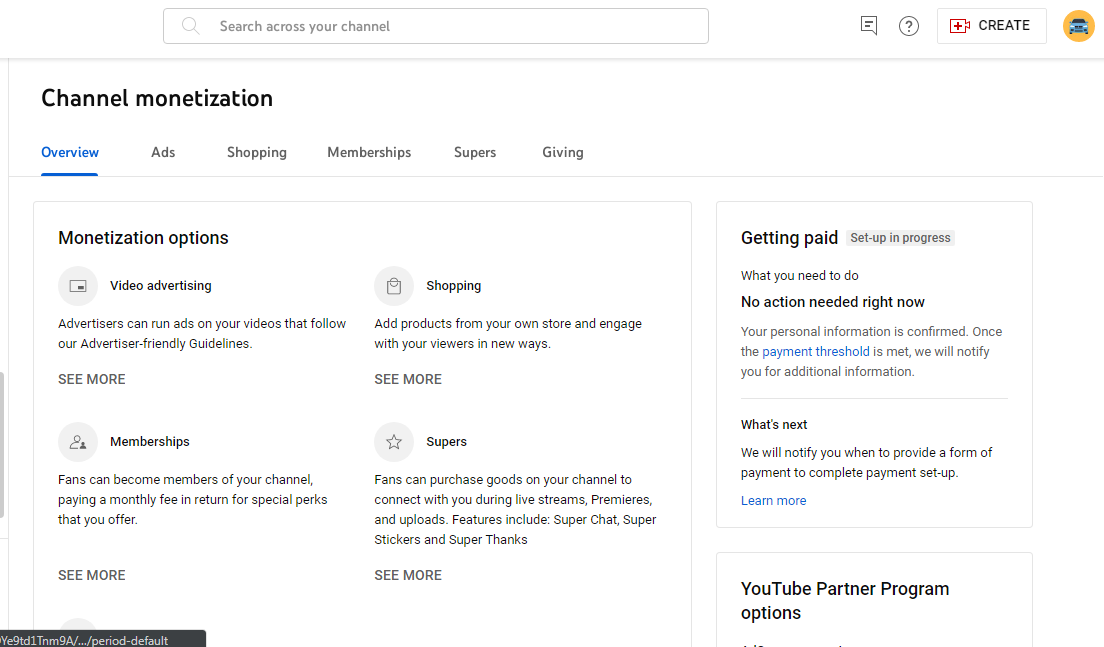This screenshot has width=1104, height=647.
Task: See more under Memberships option
Action: (x=92, y=575)
